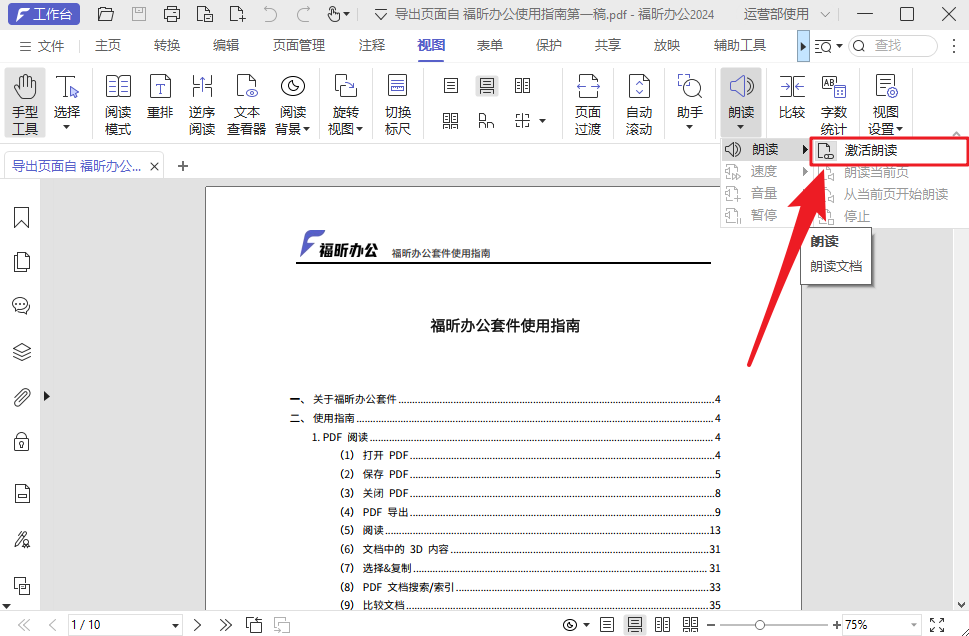The image size is (969, 636).
Task: Open the 字数统计 word count tool
Action: (833, 100)
